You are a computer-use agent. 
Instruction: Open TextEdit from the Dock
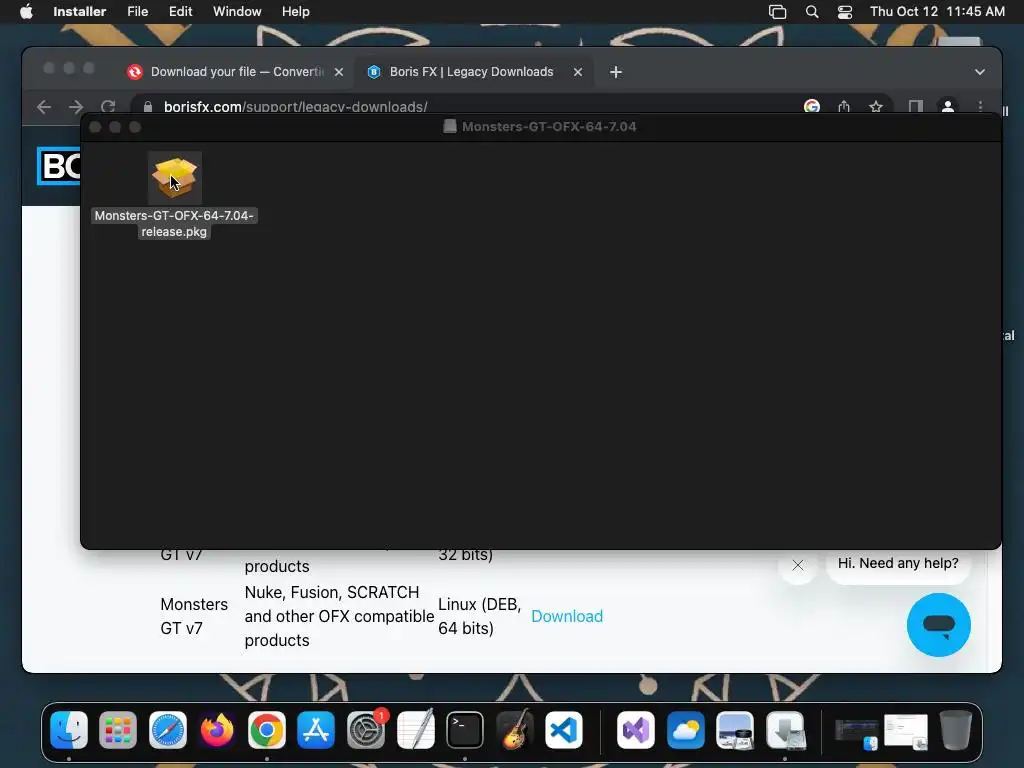[415, 729]
